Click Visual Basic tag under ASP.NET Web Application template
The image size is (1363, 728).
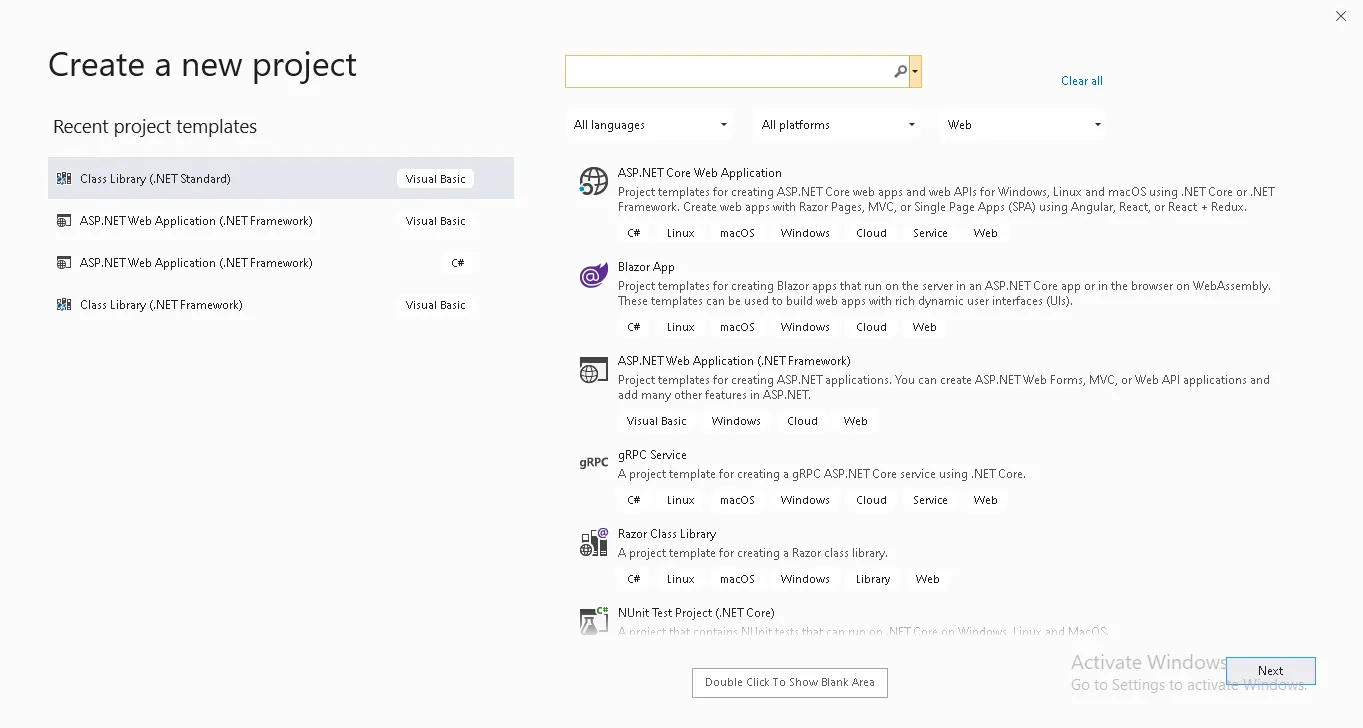657,421
